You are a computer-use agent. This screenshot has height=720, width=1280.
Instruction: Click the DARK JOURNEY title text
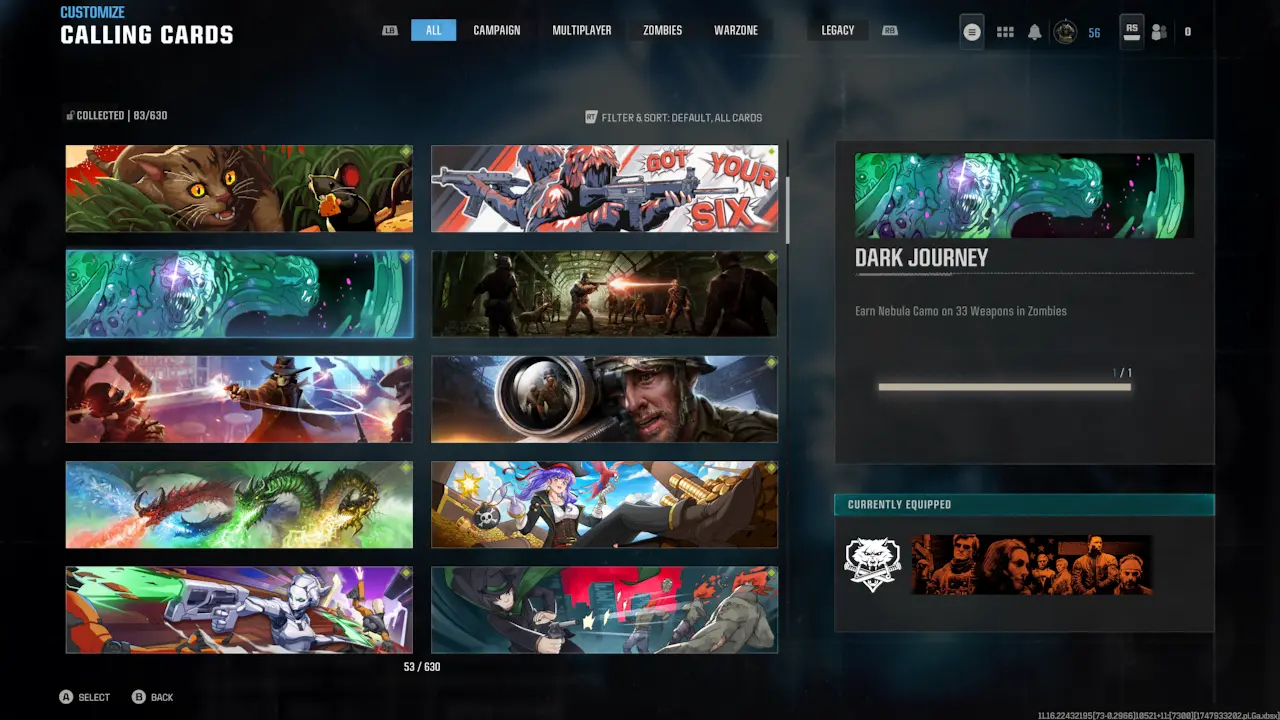(921, 258)
